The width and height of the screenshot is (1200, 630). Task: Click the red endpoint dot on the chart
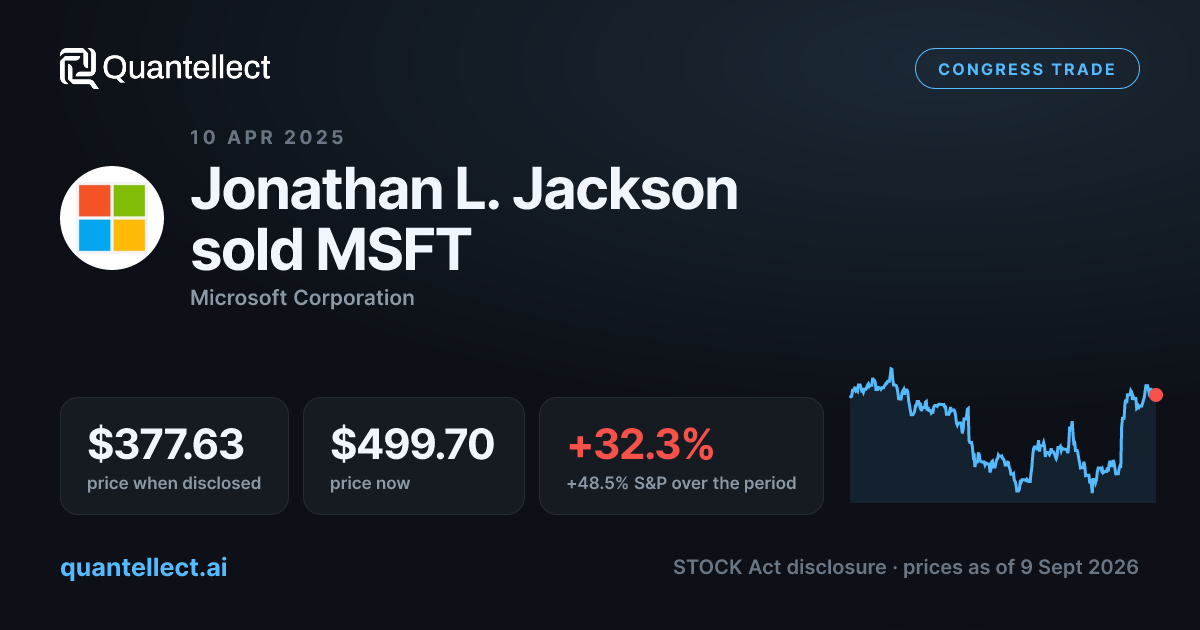click(x=1156, y=395)
